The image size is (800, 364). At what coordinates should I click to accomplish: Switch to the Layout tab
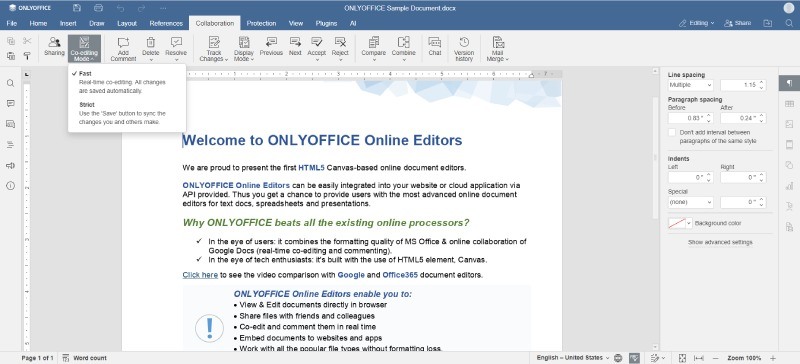(x=127, y=23)
